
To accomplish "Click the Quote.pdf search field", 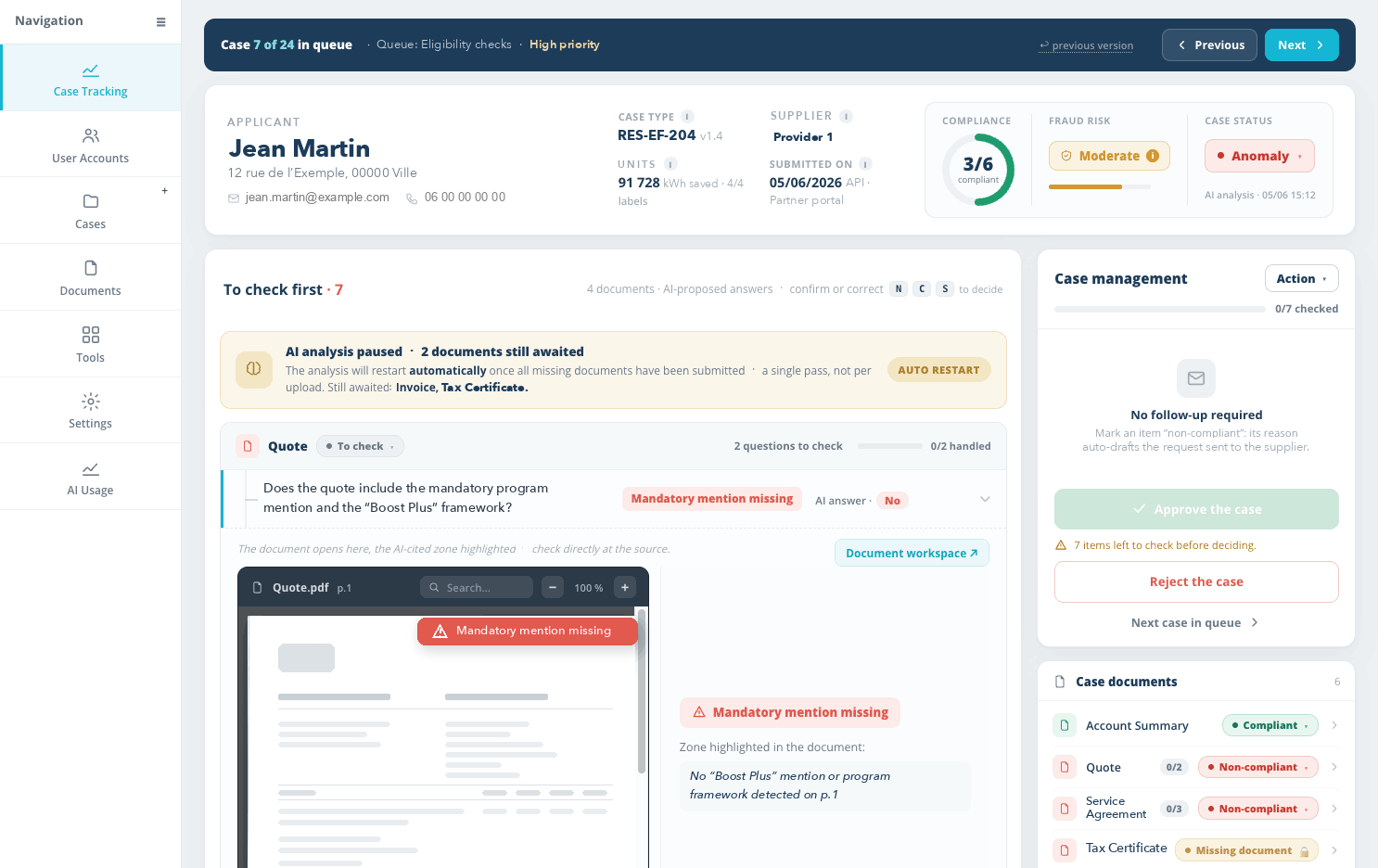I will (477, 587).
